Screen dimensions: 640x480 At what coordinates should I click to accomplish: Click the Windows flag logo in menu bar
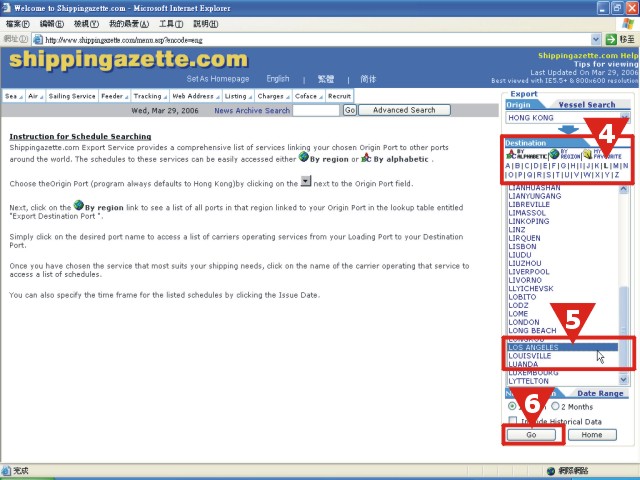tap(628, 23)
